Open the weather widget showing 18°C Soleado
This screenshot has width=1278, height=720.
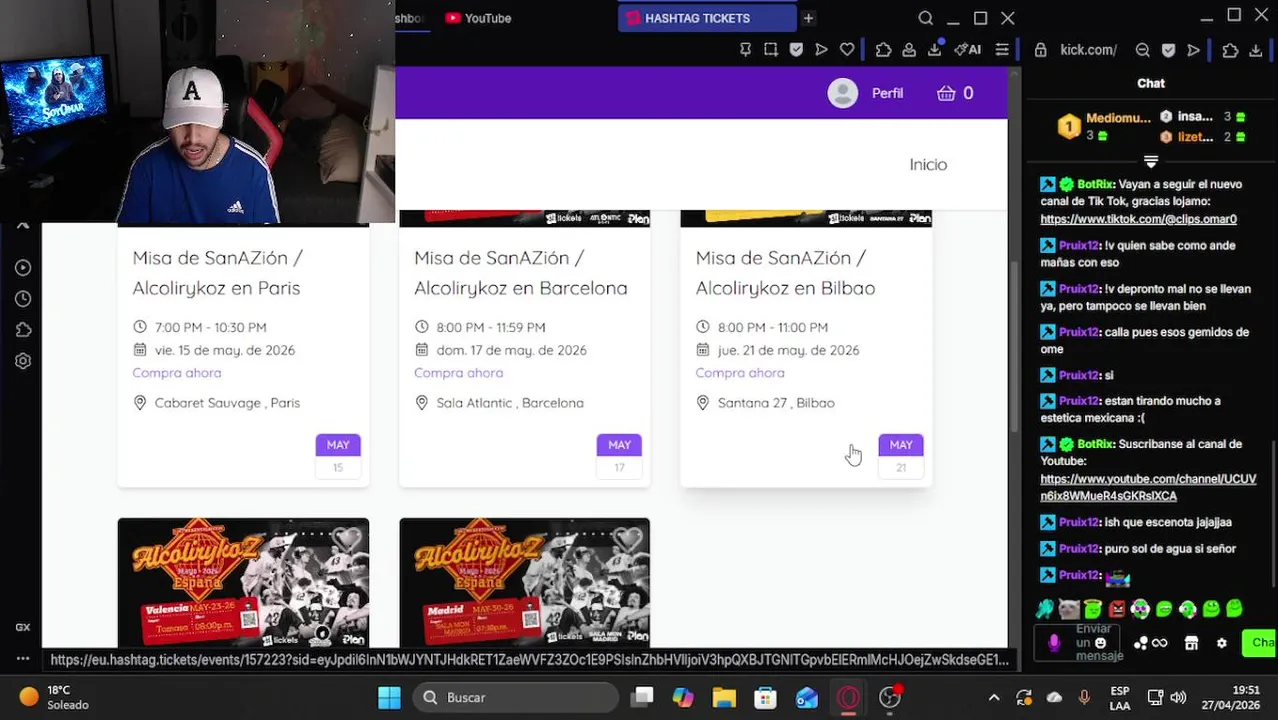[55, 697]
